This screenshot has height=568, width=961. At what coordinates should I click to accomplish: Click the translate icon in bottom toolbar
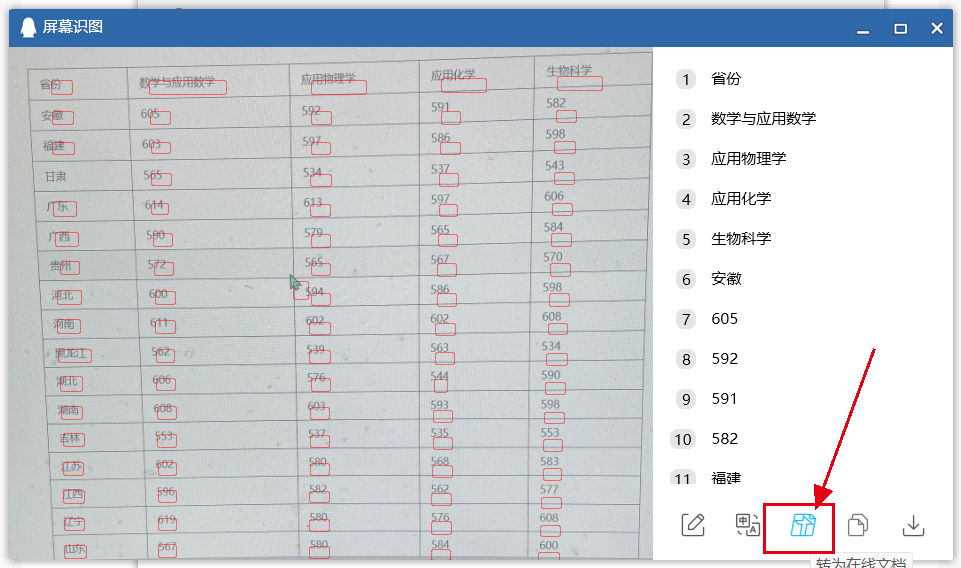(x=748, y=525)
